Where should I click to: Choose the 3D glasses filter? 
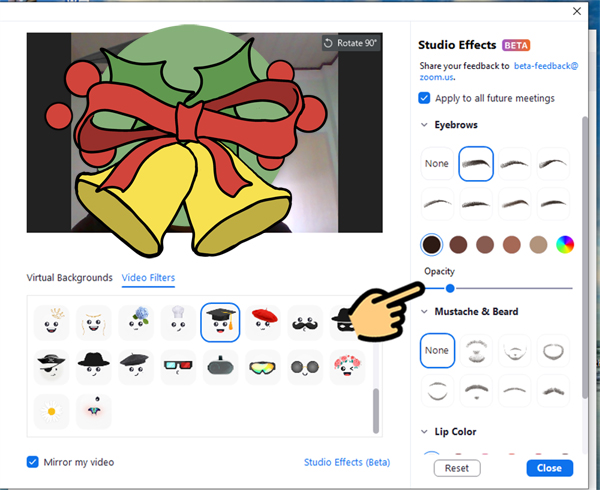tap(176, 367)
